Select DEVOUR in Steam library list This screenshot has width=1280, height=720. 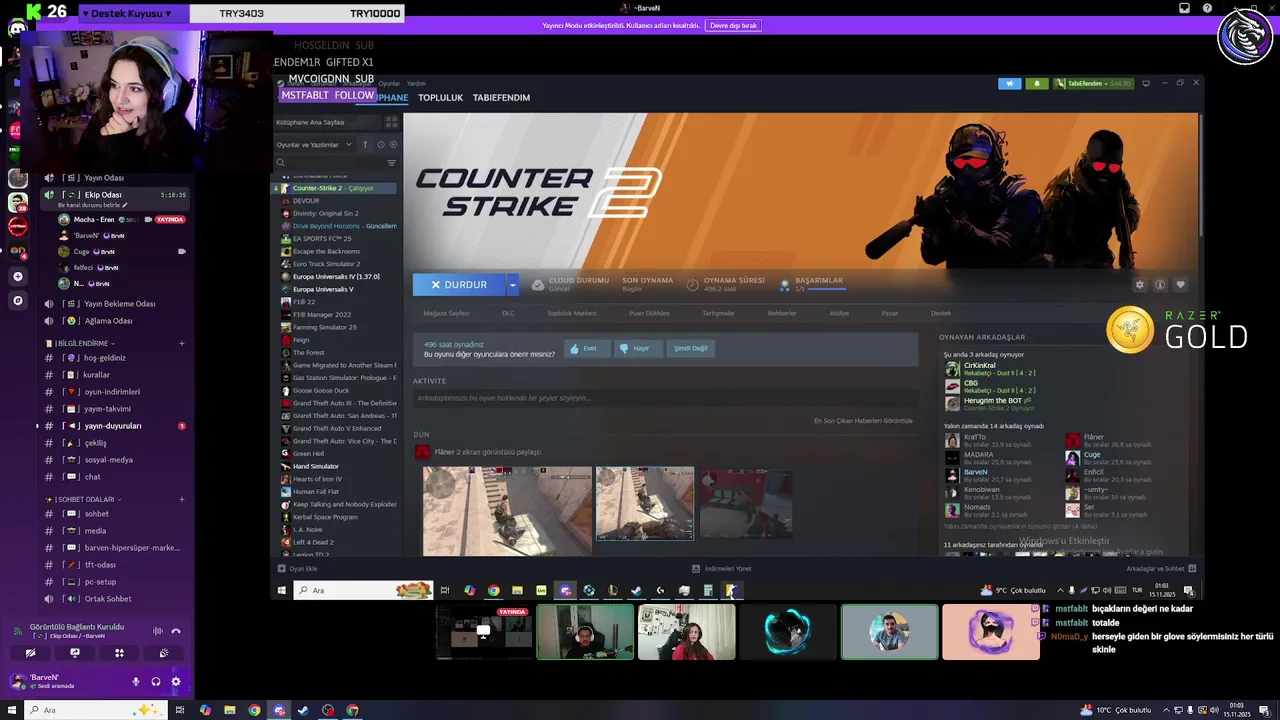[x=306, y=201]
